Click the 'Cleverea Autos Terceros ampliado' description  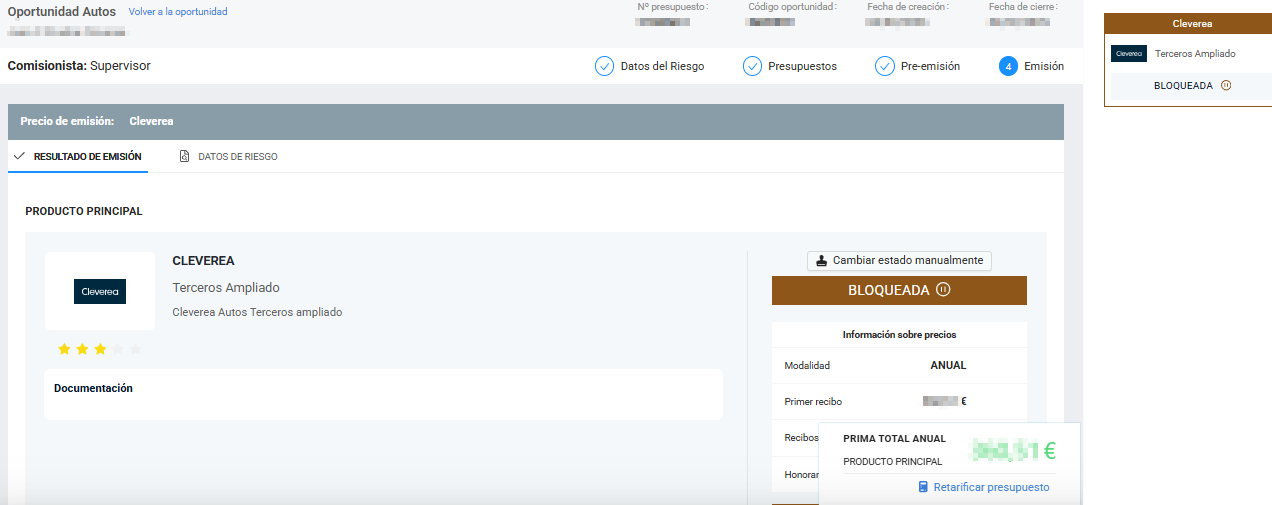(257, 312)
